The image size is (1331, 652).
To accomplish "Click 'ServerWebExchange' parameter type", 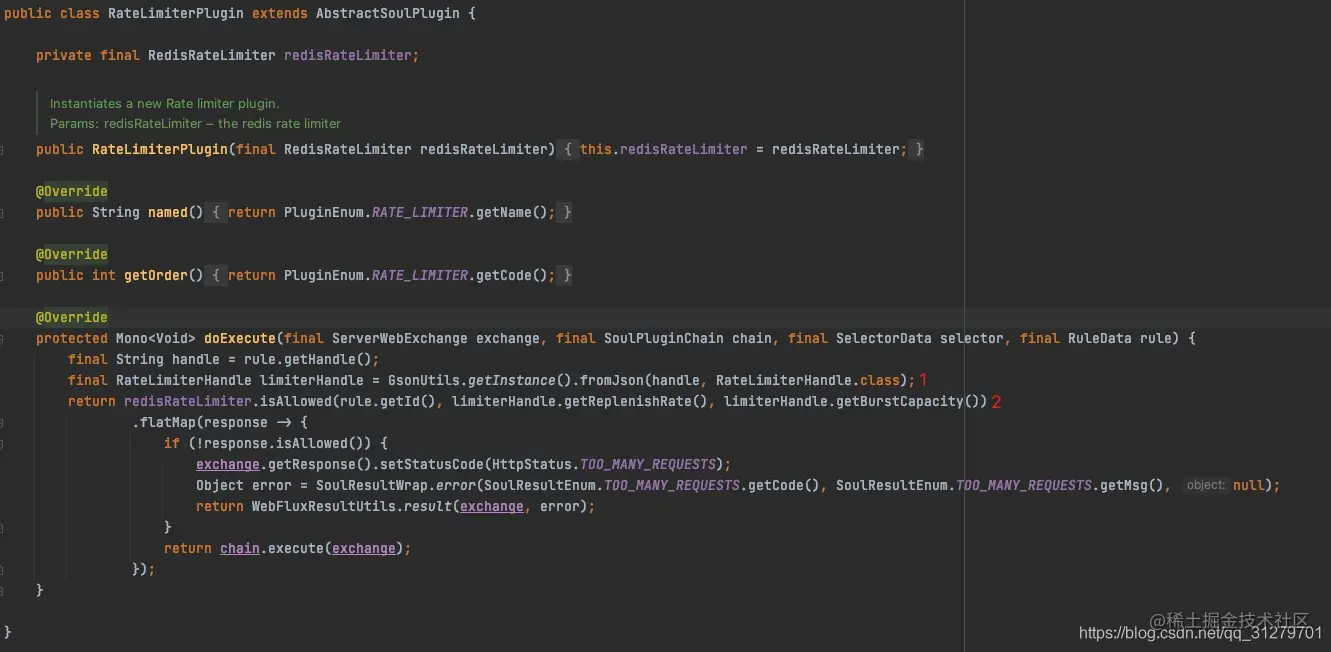I will click(400, 338).
